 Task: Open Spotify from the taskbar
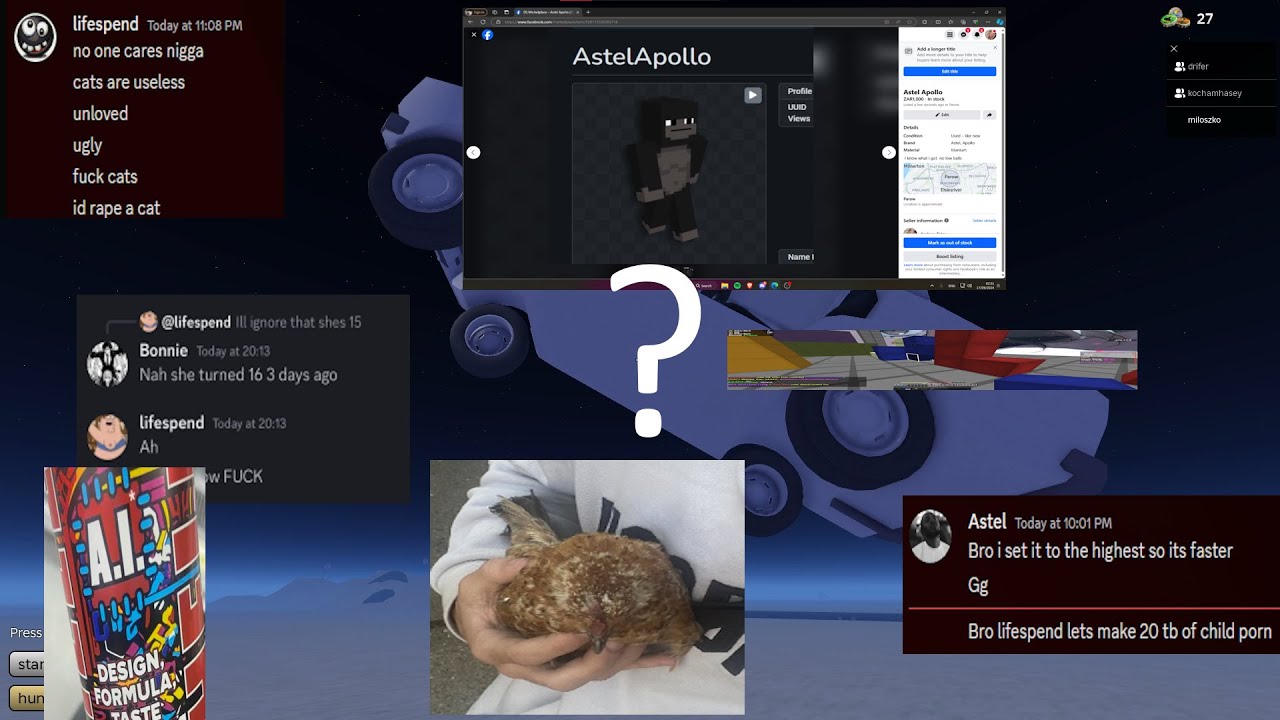pyautogui.click(x=737, y=285)
